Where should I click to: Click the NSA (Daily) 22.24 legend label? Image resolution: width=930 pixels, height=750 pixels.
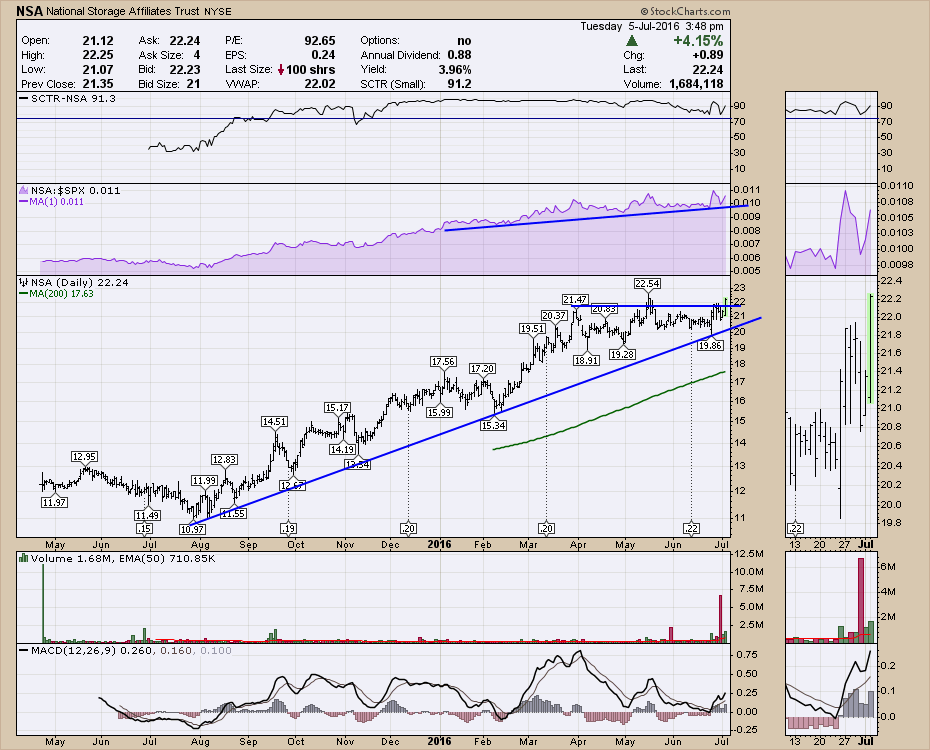pos(79,282)
